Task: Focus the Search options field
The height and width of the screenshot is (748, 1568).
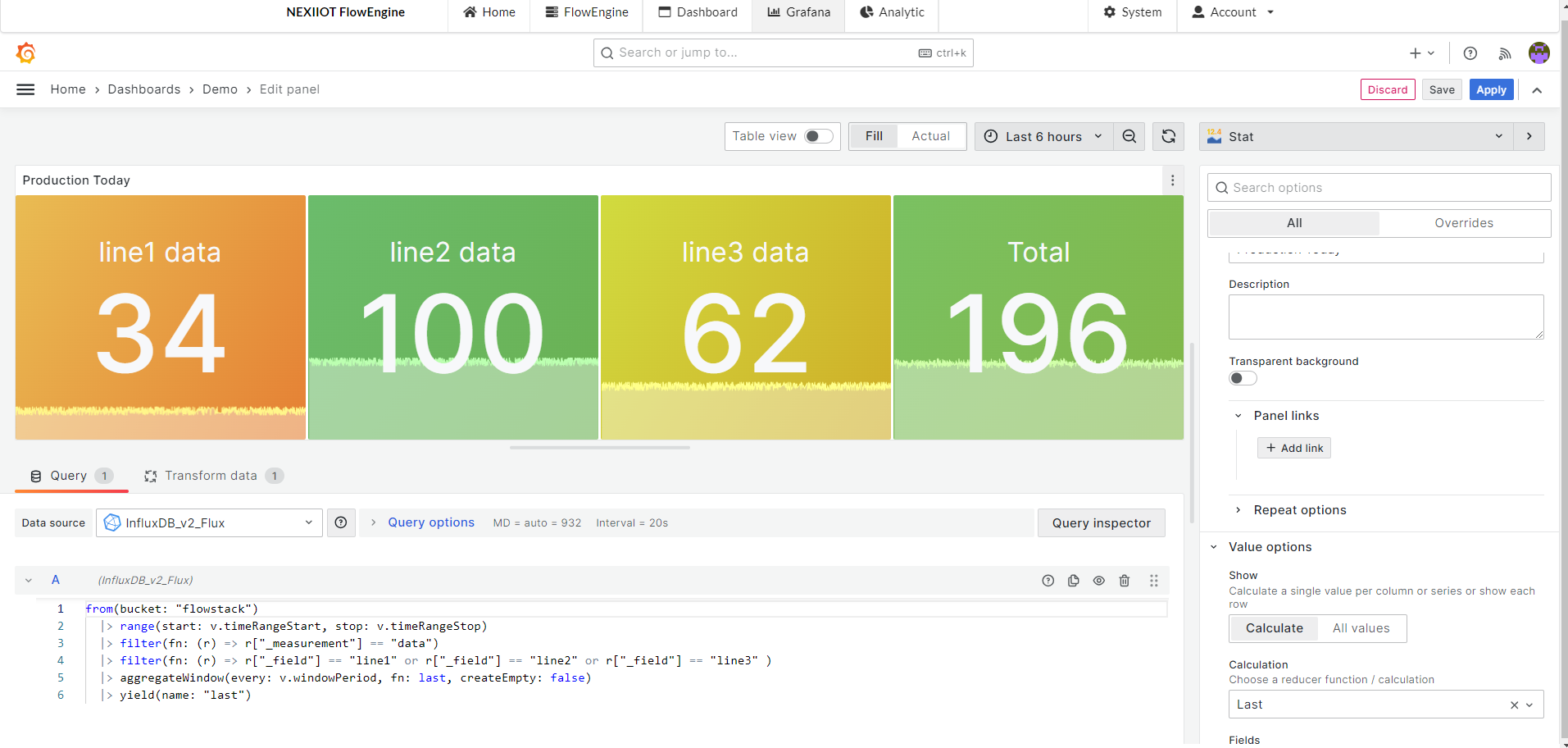Action: coord(1379,188)
